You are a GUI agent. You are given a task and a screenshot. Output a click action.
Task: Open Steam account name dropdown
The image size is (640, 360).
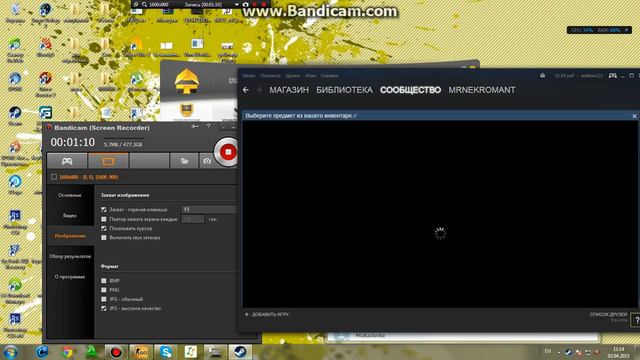[591, 76]
